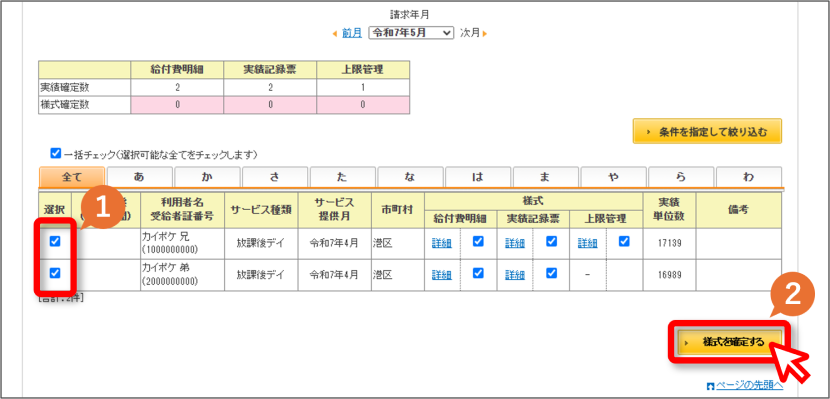830x399 pixels.
Task: Click the ページの先頭へ link
Action: (749, 385)
